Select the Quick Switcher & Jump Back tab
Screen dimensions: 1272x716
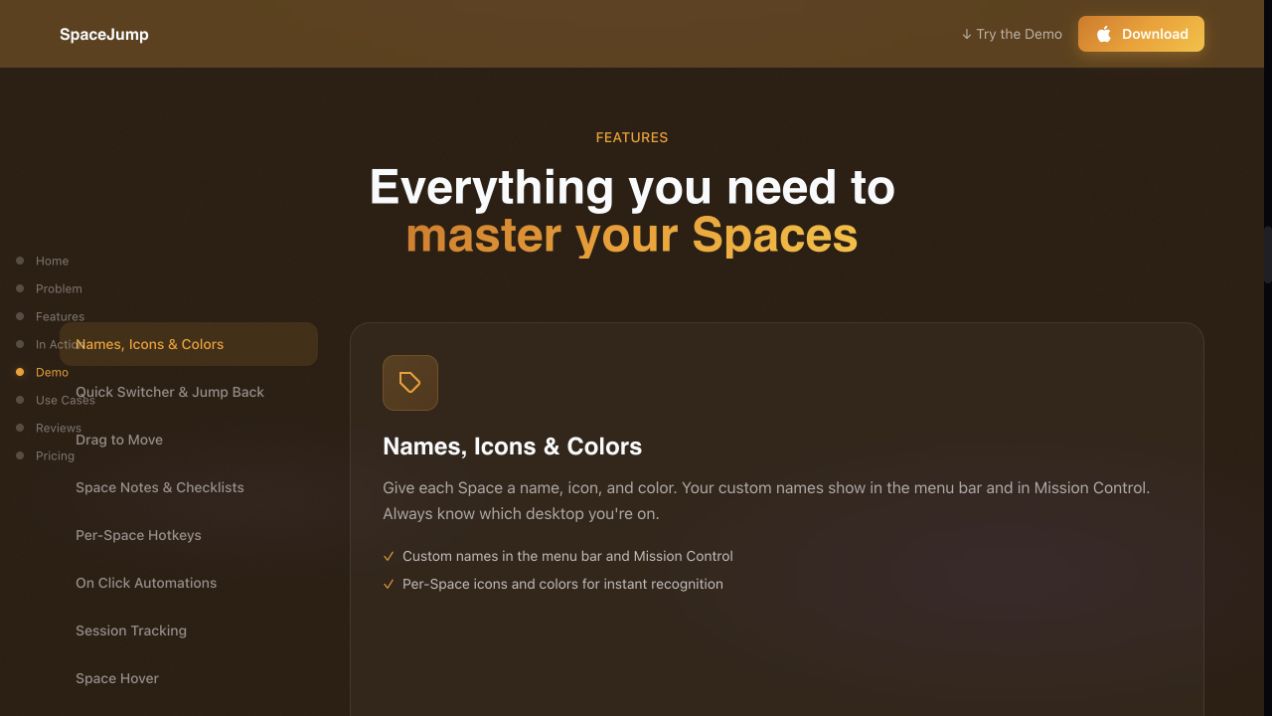point(189,392)
